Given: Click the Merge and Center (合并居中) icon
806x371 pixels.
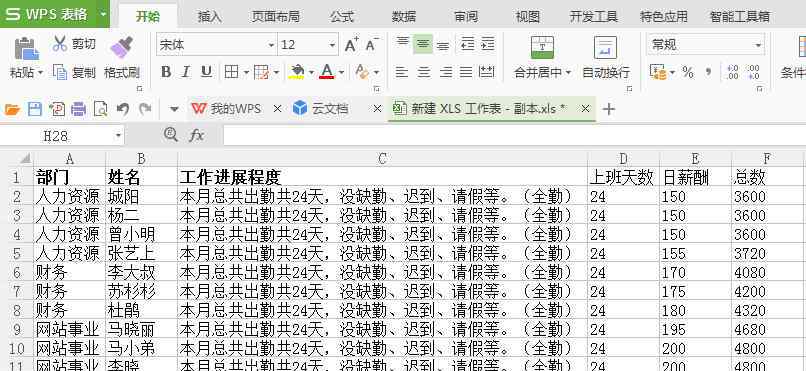Looking at the screenshot, I should coord(542,48).
